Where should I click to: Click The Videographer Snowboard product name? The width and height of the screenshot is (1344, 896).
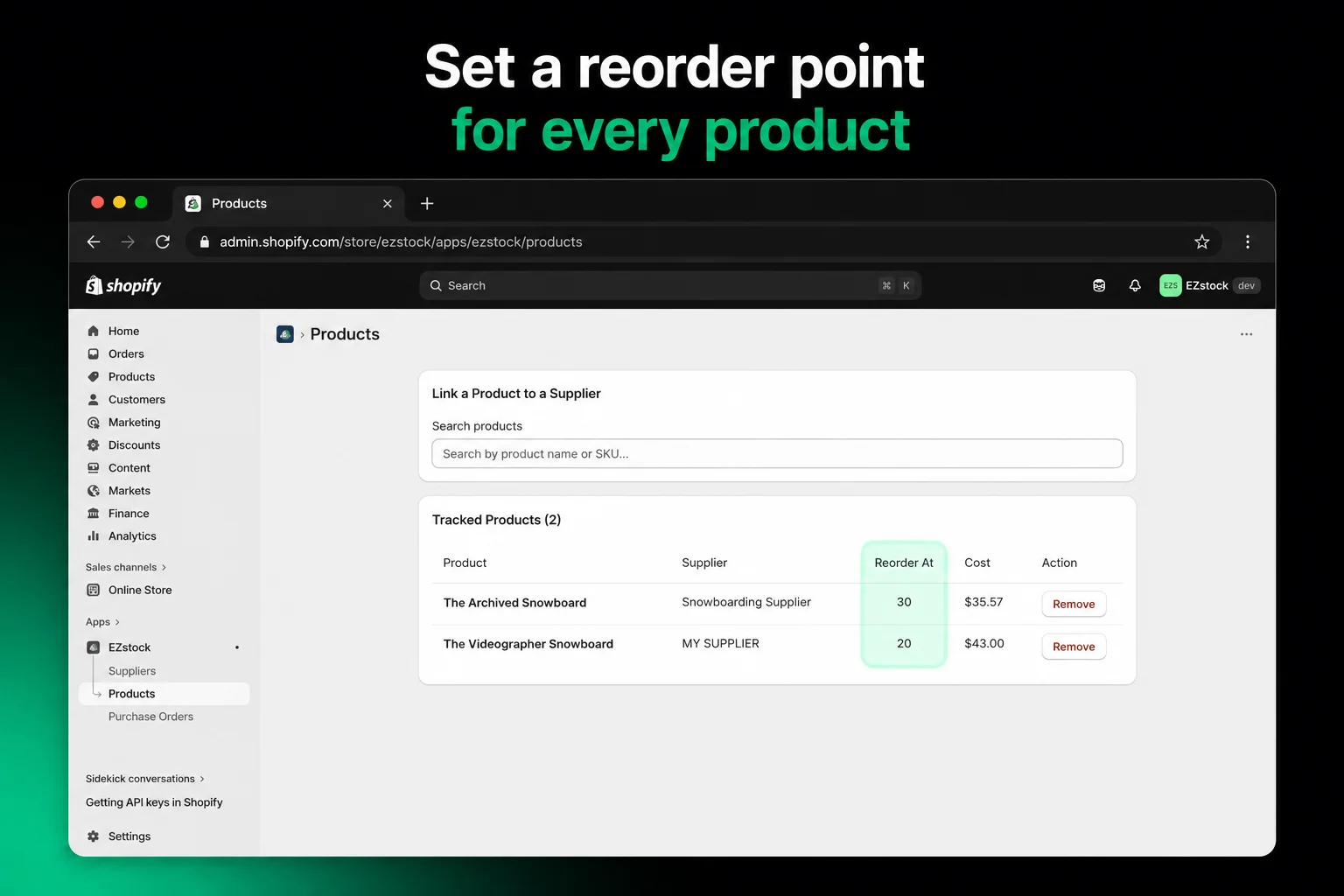(x=528, y=644)
